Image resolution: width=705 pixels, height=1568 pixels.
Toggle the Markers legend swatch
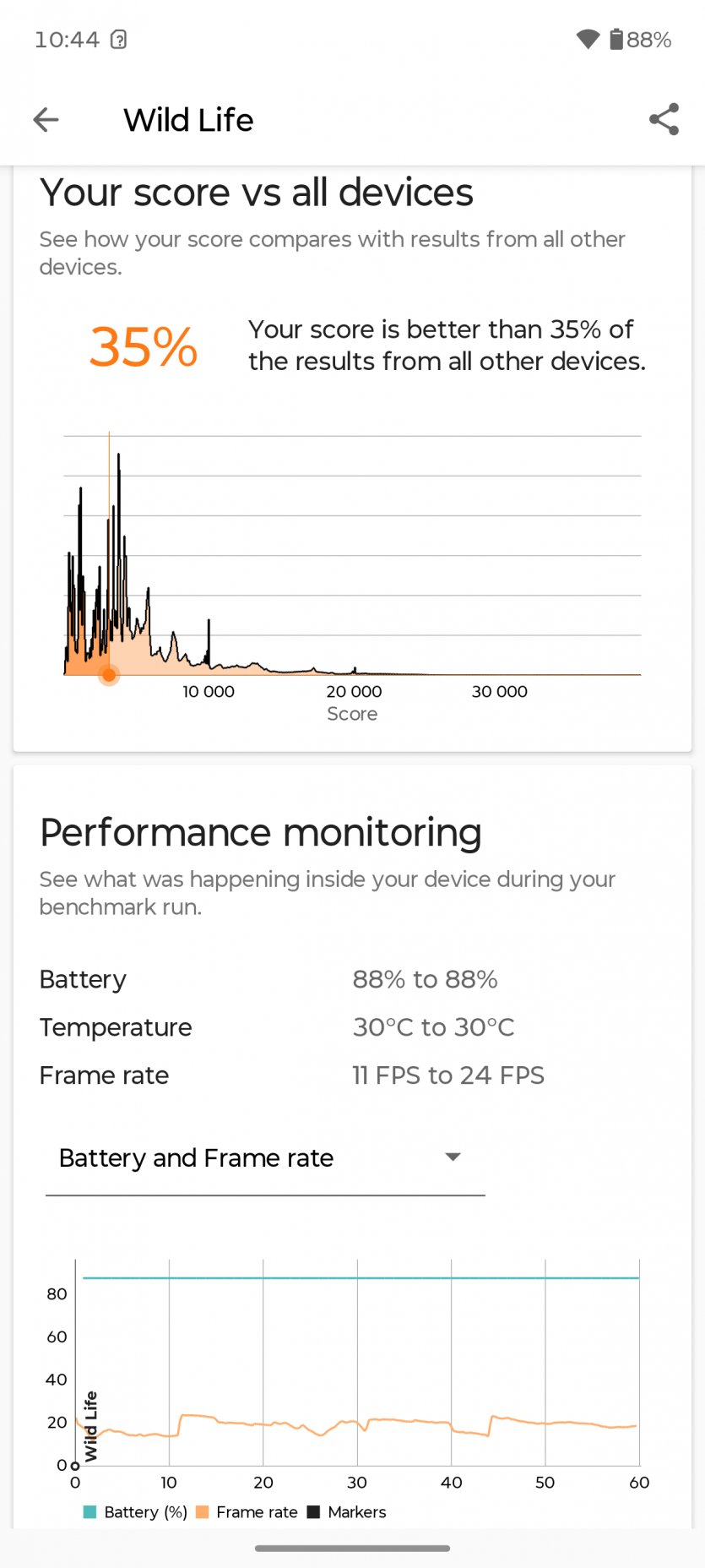click(313, 1511)
